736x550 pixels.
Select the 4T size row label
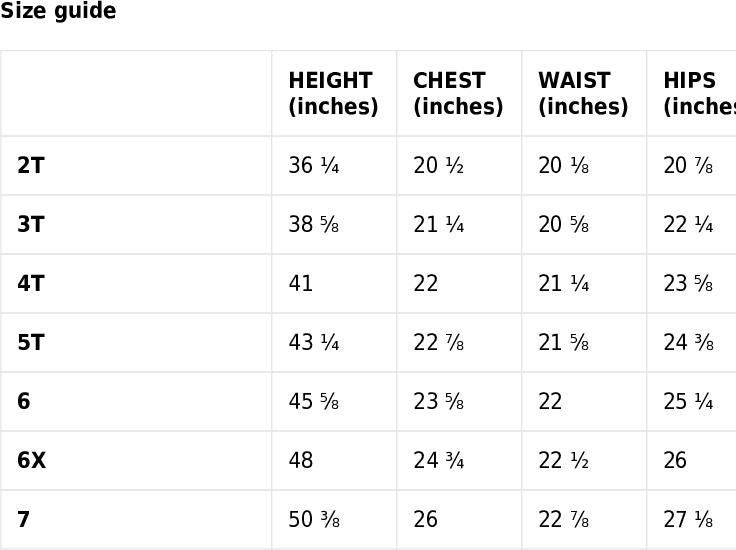31,284
